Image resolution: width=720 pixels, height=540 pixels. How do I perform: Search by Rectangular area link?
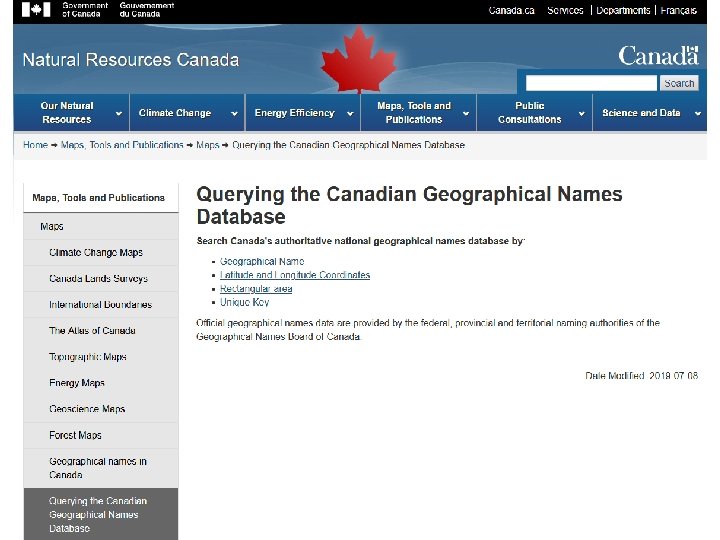[x=256, y=289]
